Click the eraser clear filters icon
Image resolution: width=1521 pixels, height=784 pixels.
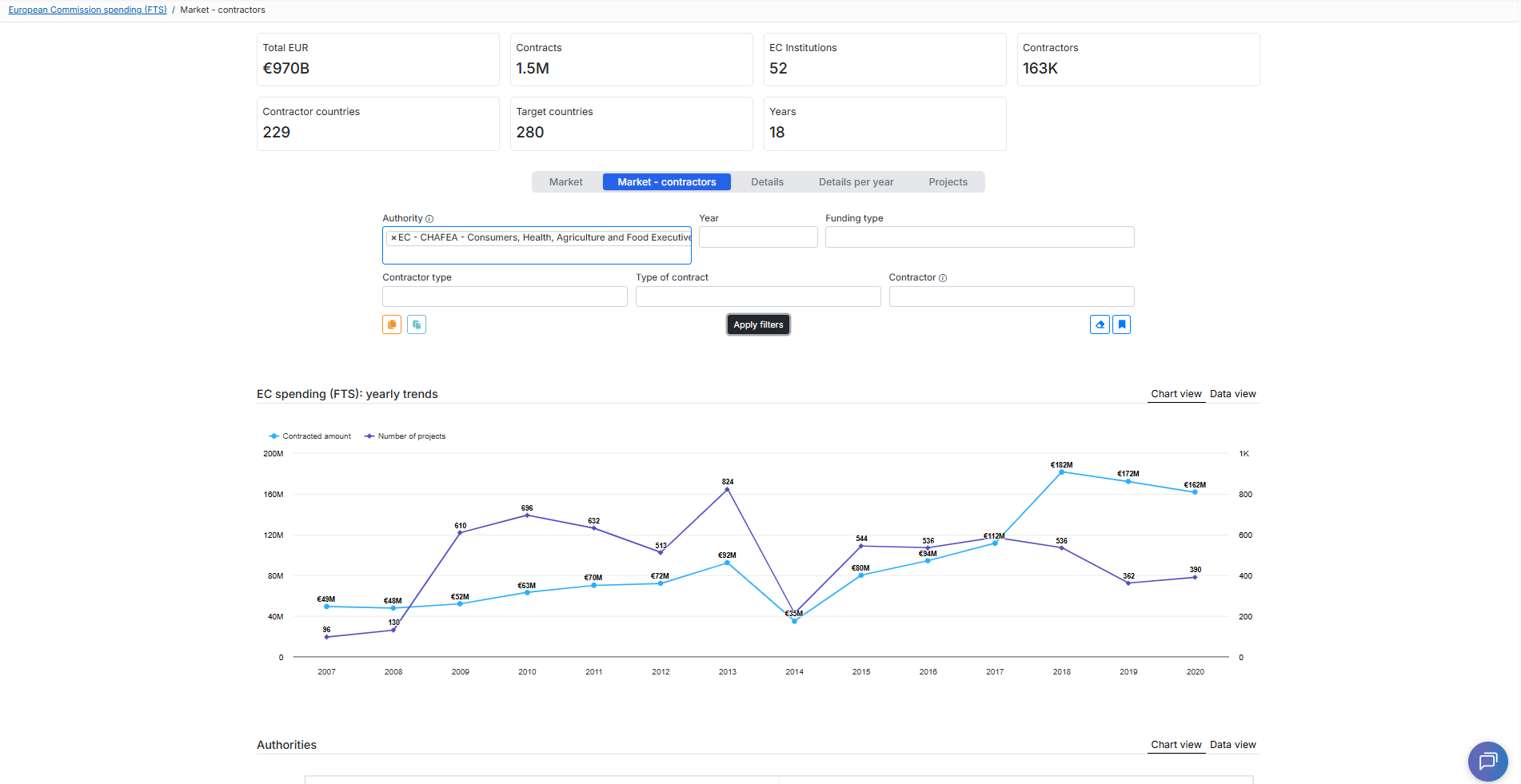pos(1100,324)
